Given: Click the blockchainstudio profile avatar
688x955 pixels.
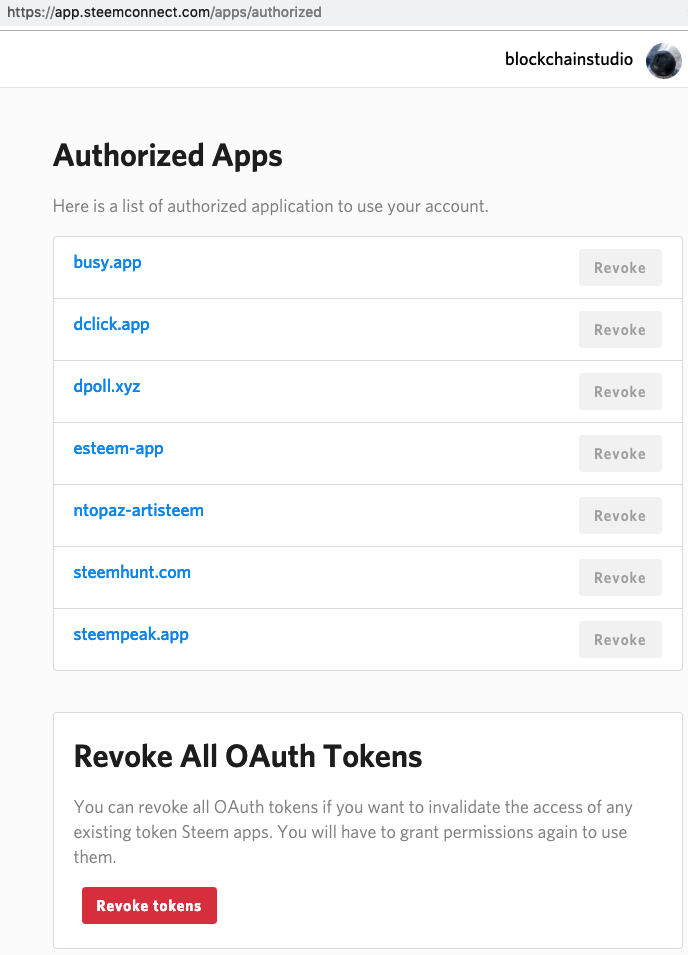Looking at the screenshot, I should point(664,60).
